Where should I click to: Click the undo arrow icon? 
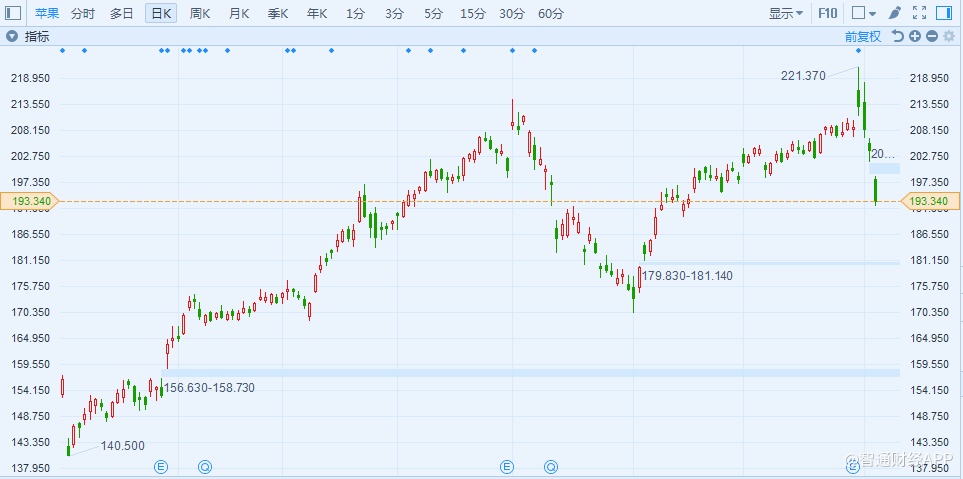[898, 36]
